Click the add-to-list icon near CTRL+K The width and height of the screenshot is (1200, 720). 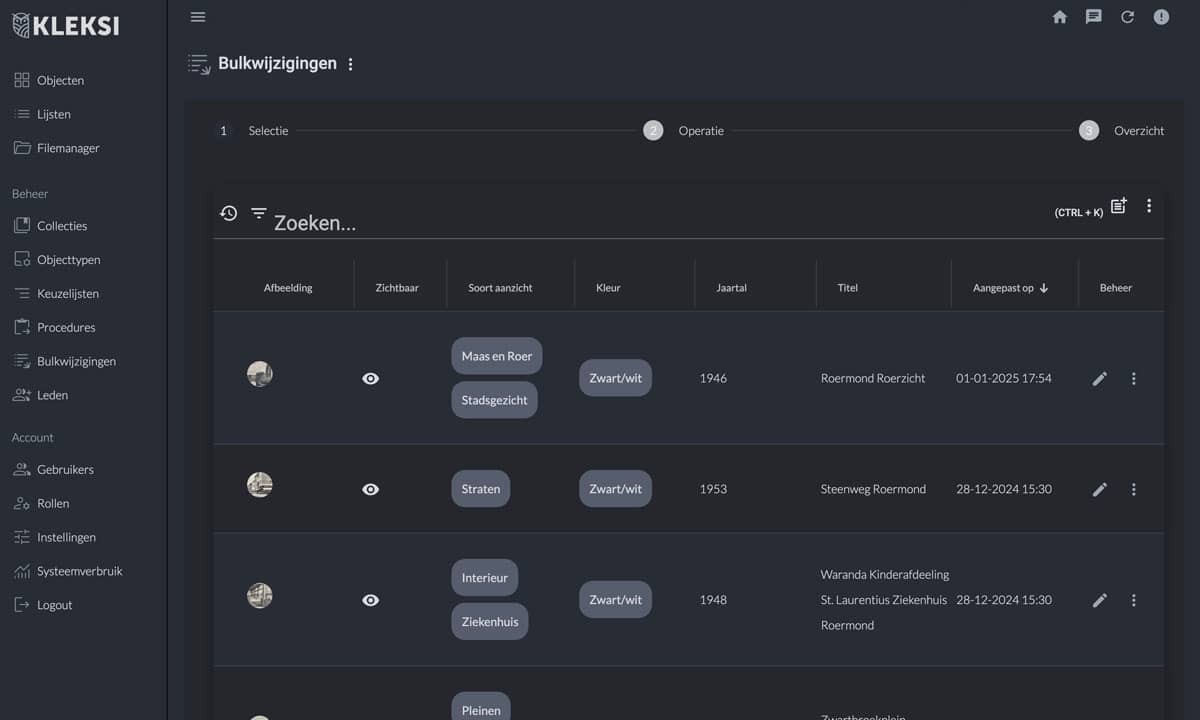pos(1119,206)
